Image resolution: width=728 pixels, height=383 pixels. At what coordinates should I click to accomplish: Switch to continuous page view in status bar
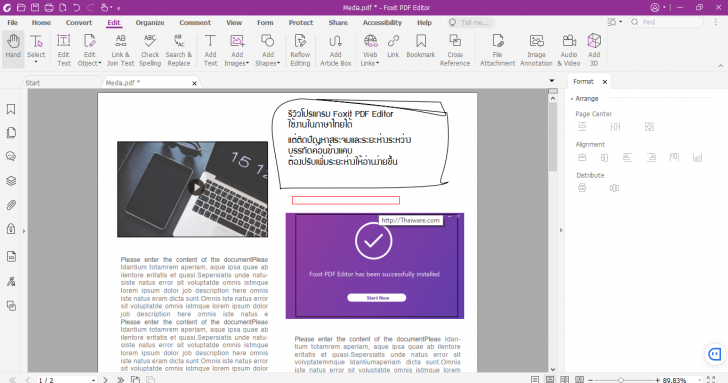550,379
